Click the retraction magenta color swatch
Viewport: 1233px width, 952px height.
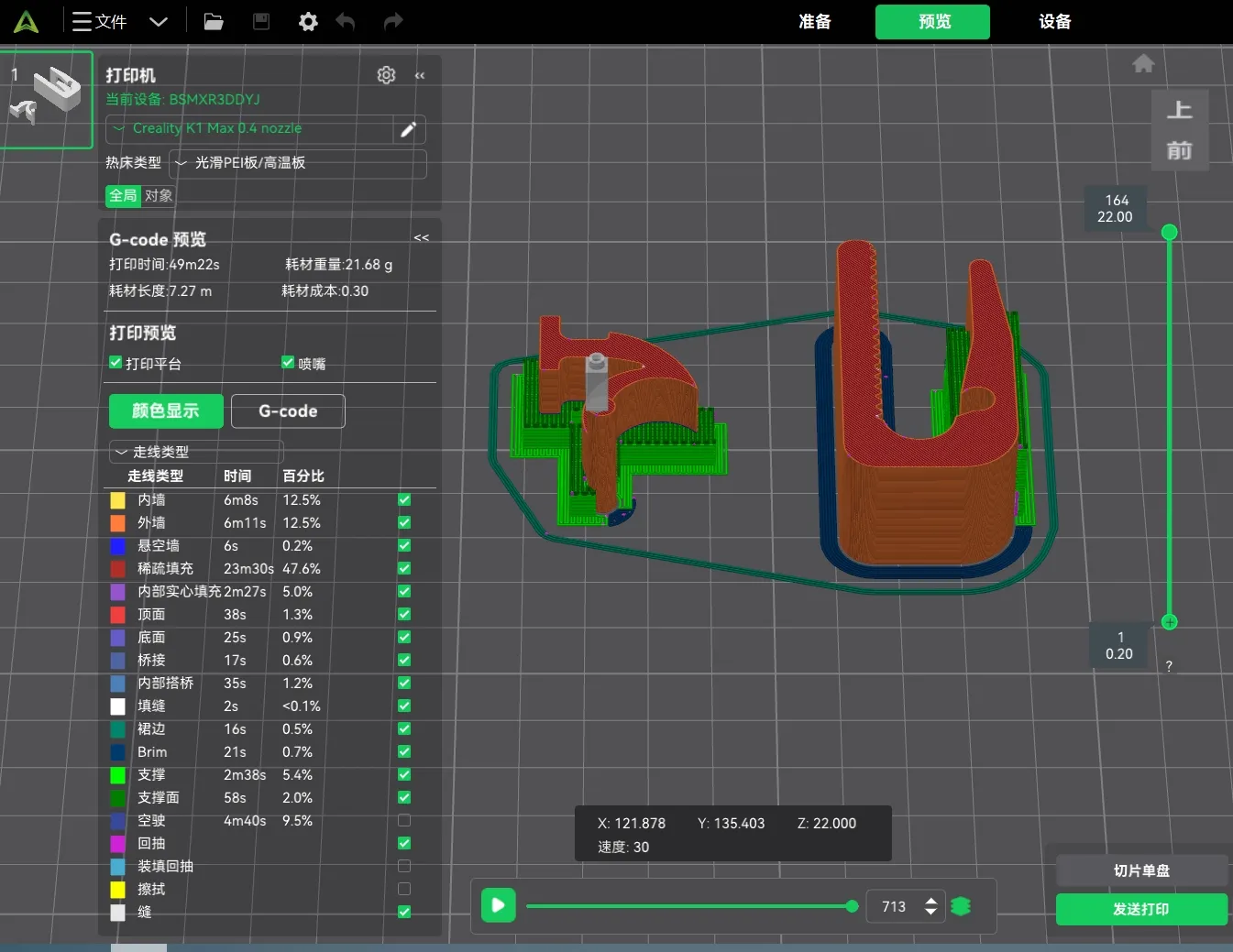coord(118,844)
